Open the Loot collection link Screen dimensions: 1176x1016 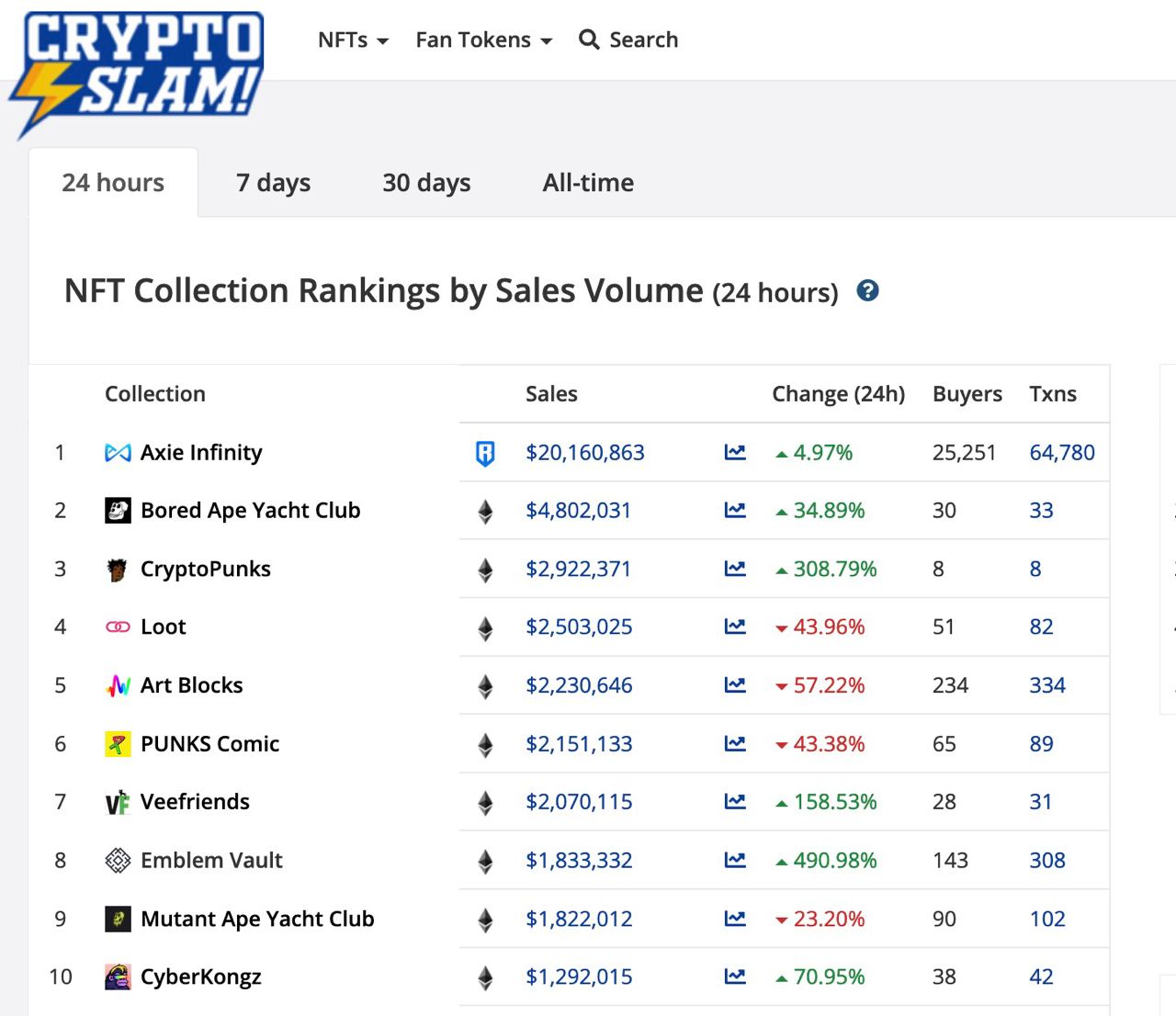[x=164, y=627]
